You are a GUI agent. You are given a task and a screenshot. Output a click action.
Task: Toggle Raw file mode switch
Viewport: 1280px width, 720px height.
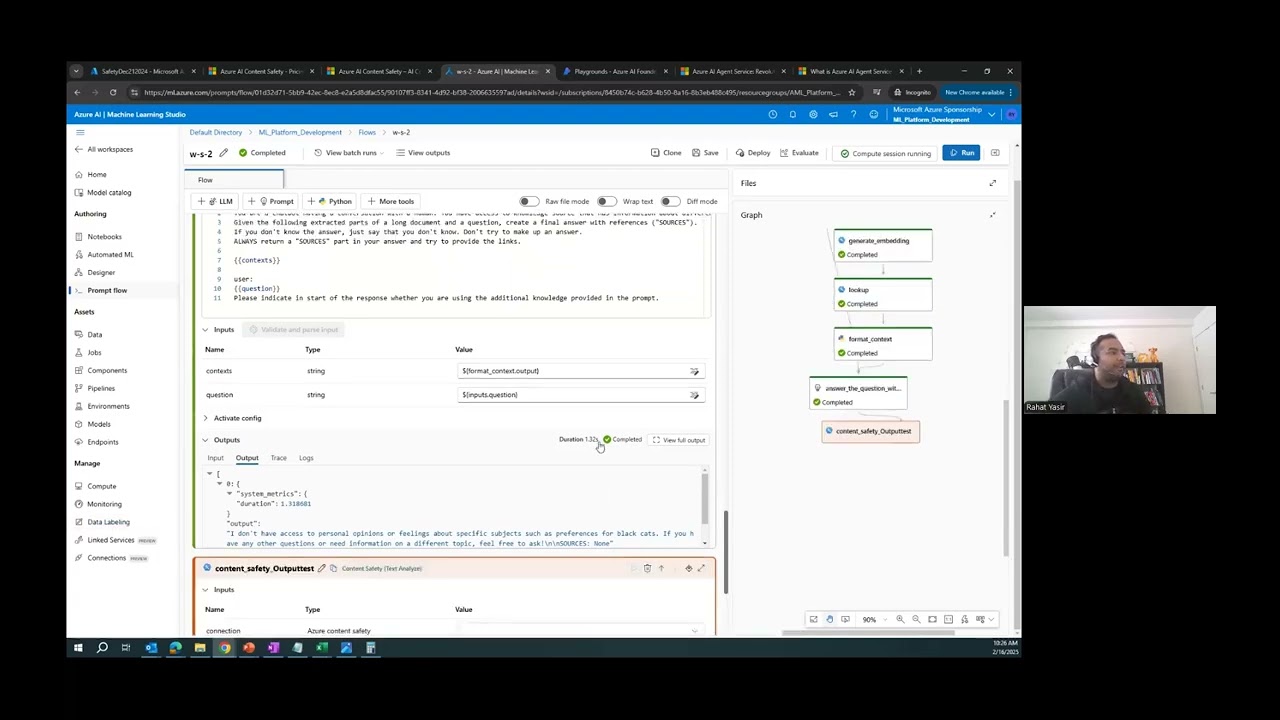click(529, 201)
